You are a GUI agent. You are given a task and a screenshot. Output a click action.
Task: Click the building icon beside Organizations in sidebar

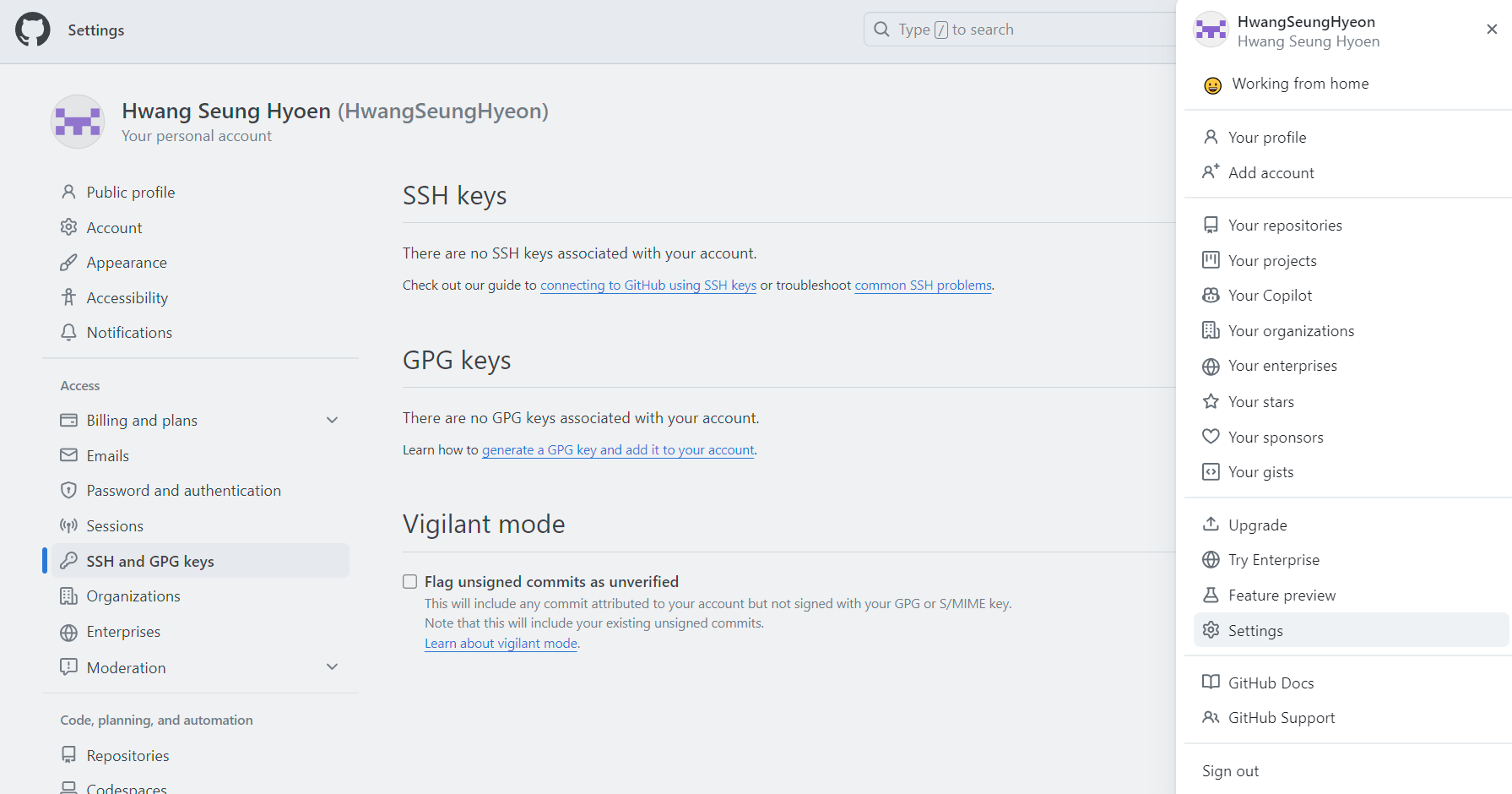pos(68,596)
